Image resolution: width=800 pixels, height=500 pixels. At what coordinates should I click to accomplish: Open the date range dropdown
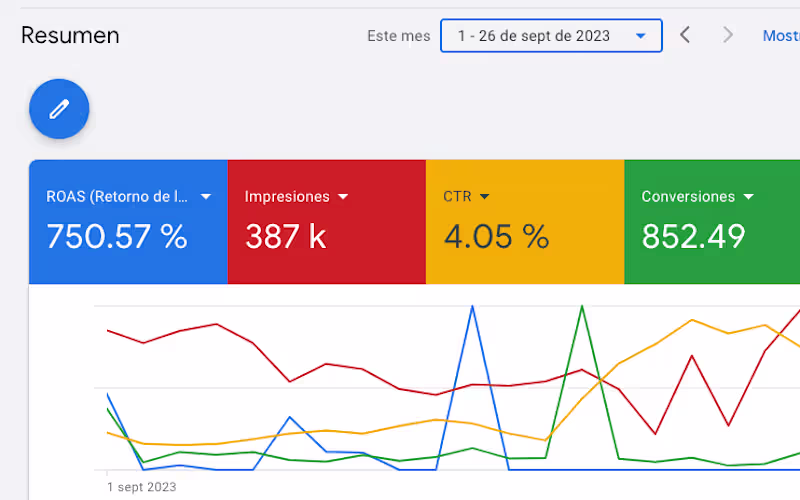tap(551, 35)
